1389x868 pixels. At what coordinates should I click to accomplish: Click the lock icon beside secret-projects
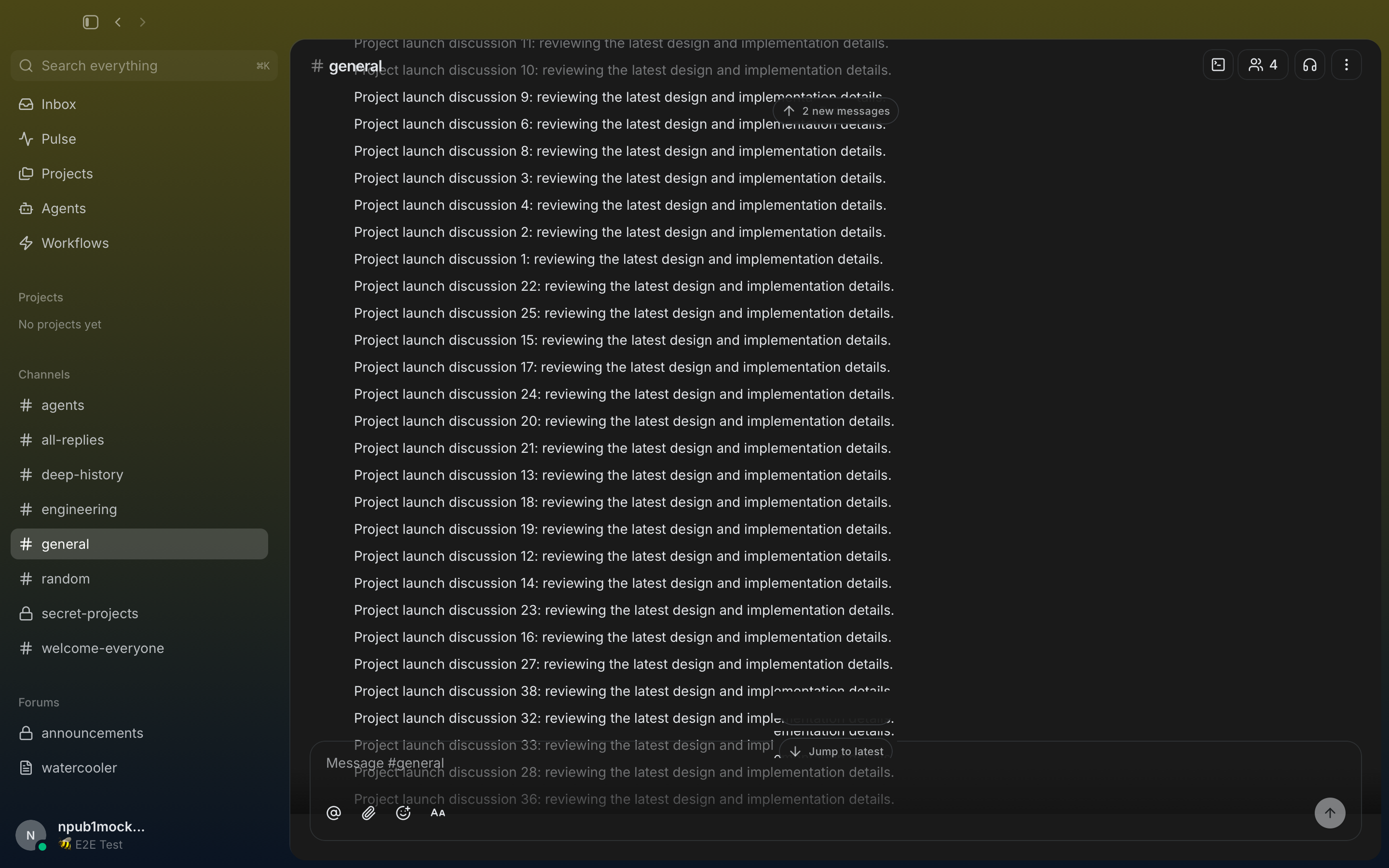tap(26, 613)
